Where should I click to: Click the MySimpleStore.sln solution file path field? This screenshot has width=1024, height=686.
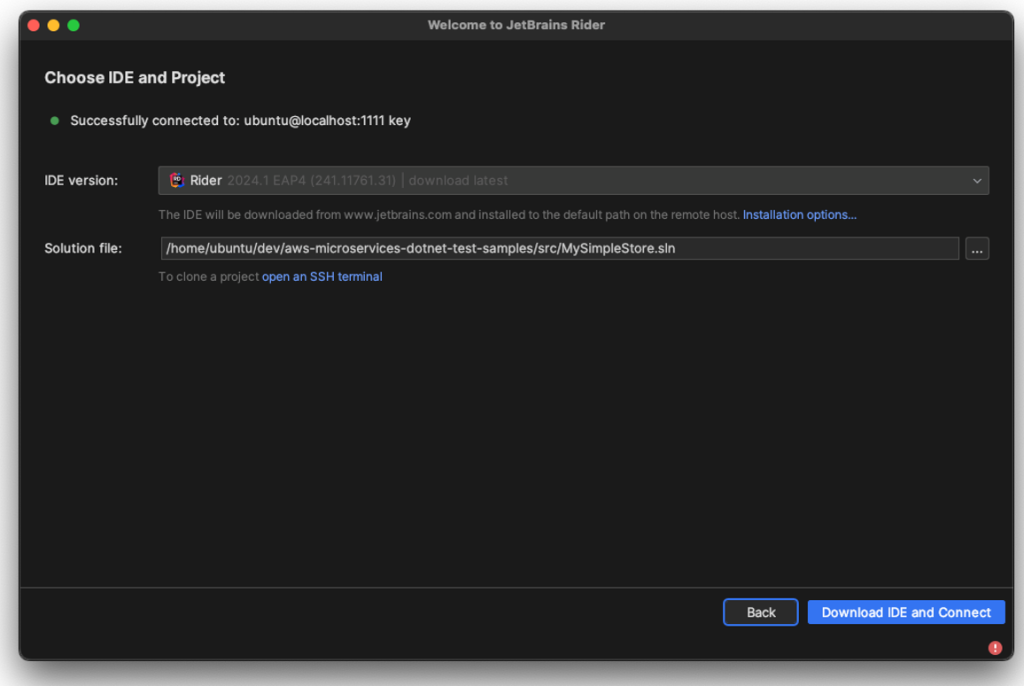click(x=559, y=248)
